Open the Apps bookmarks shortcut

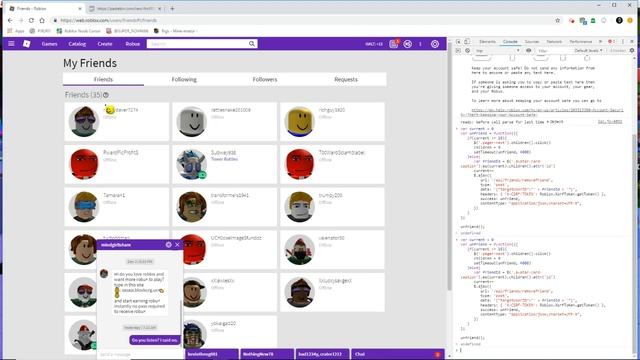16,31
